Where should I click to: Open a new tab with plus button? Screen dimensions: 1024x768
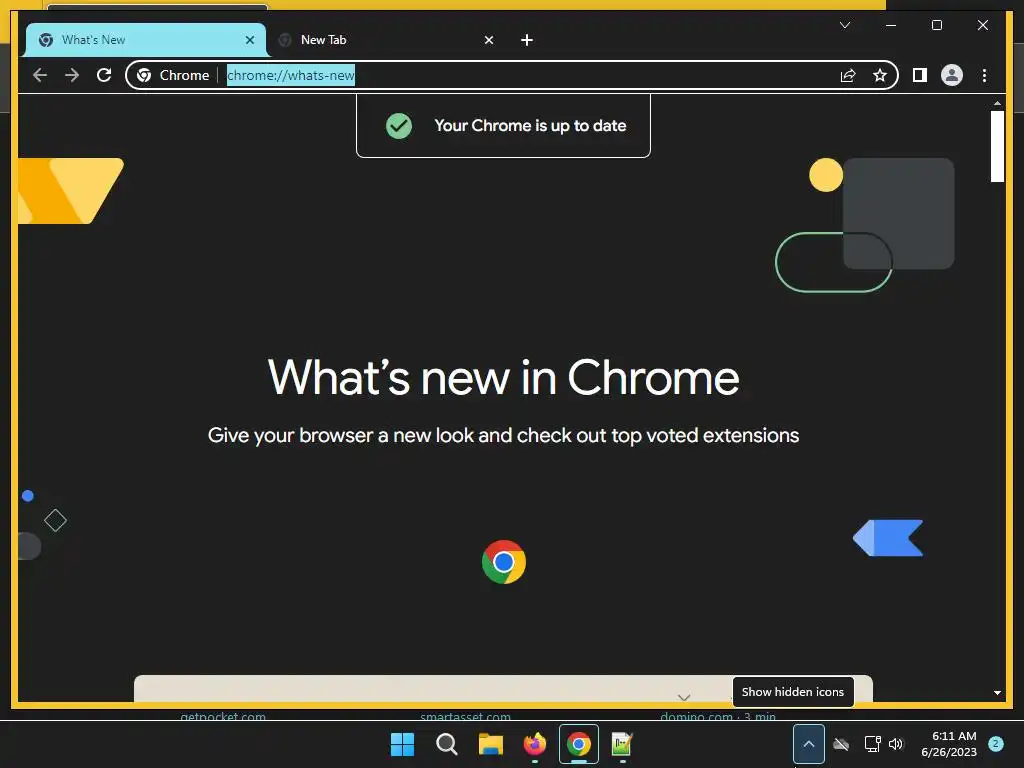tap(527, 40)
